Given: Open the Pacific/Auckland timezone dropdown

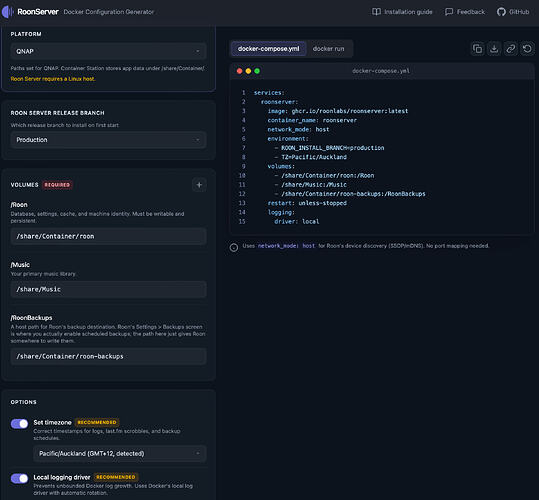Looking at the screenshot, I should click(120, 454).
